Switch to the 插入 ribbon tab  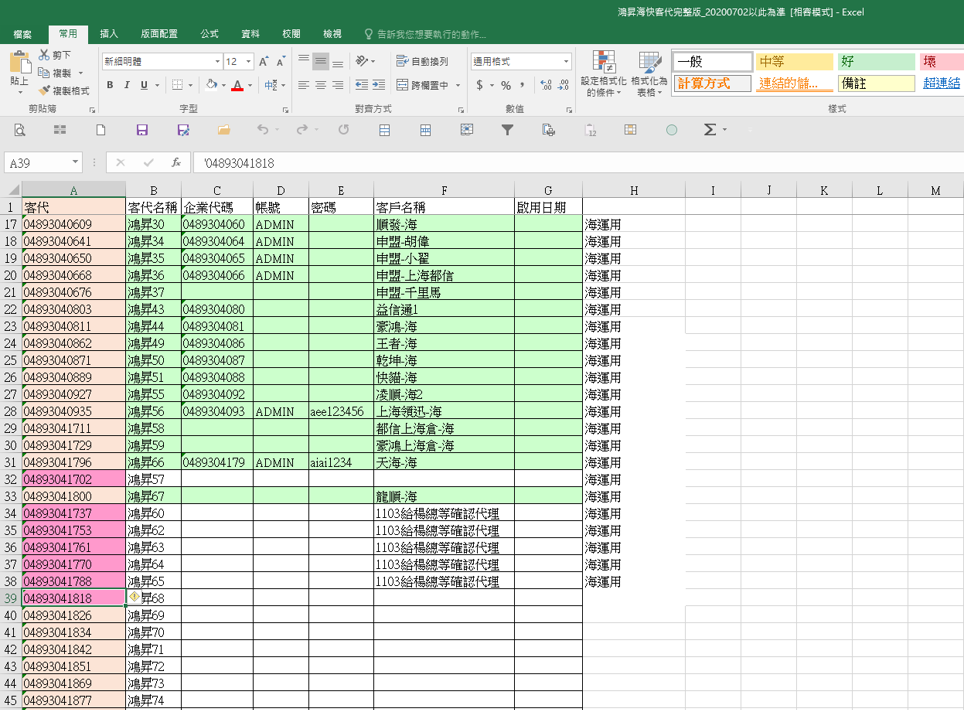tap(108, 34)
